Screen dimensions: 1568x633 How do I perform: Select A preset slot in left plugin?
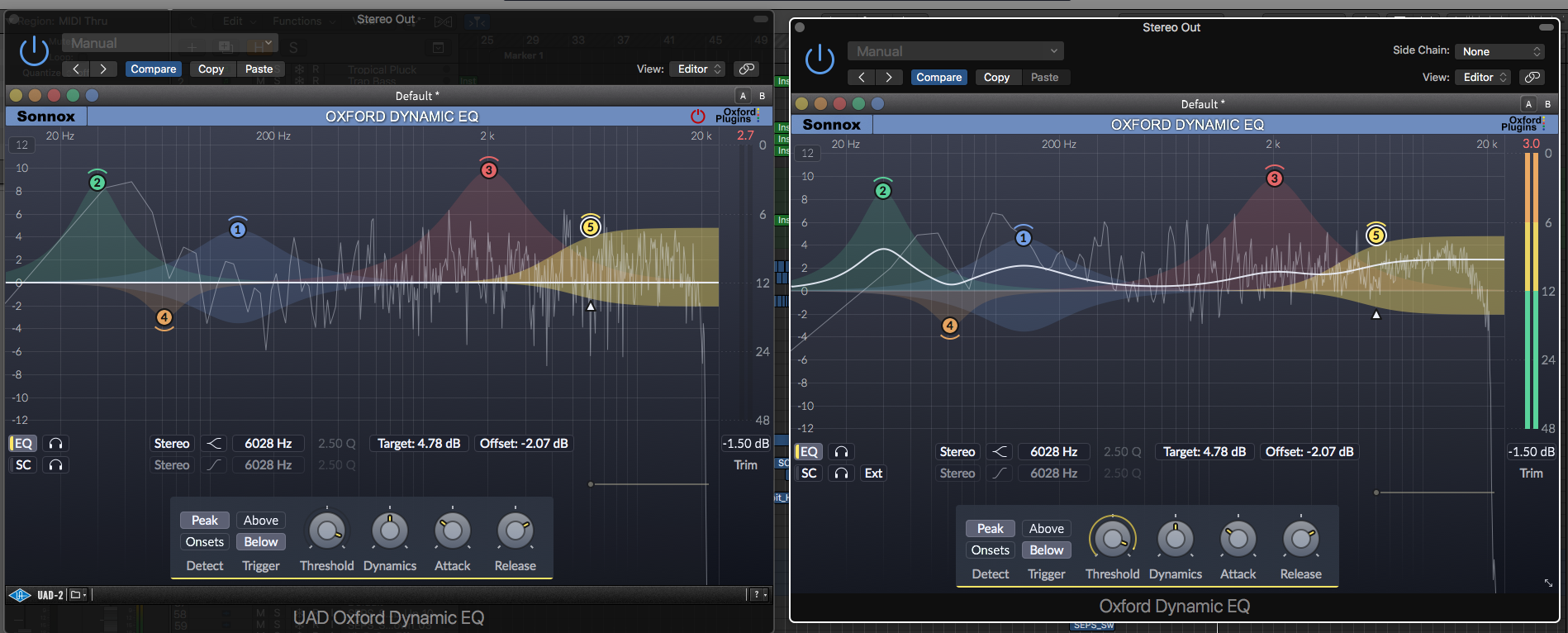click(743, 96)
